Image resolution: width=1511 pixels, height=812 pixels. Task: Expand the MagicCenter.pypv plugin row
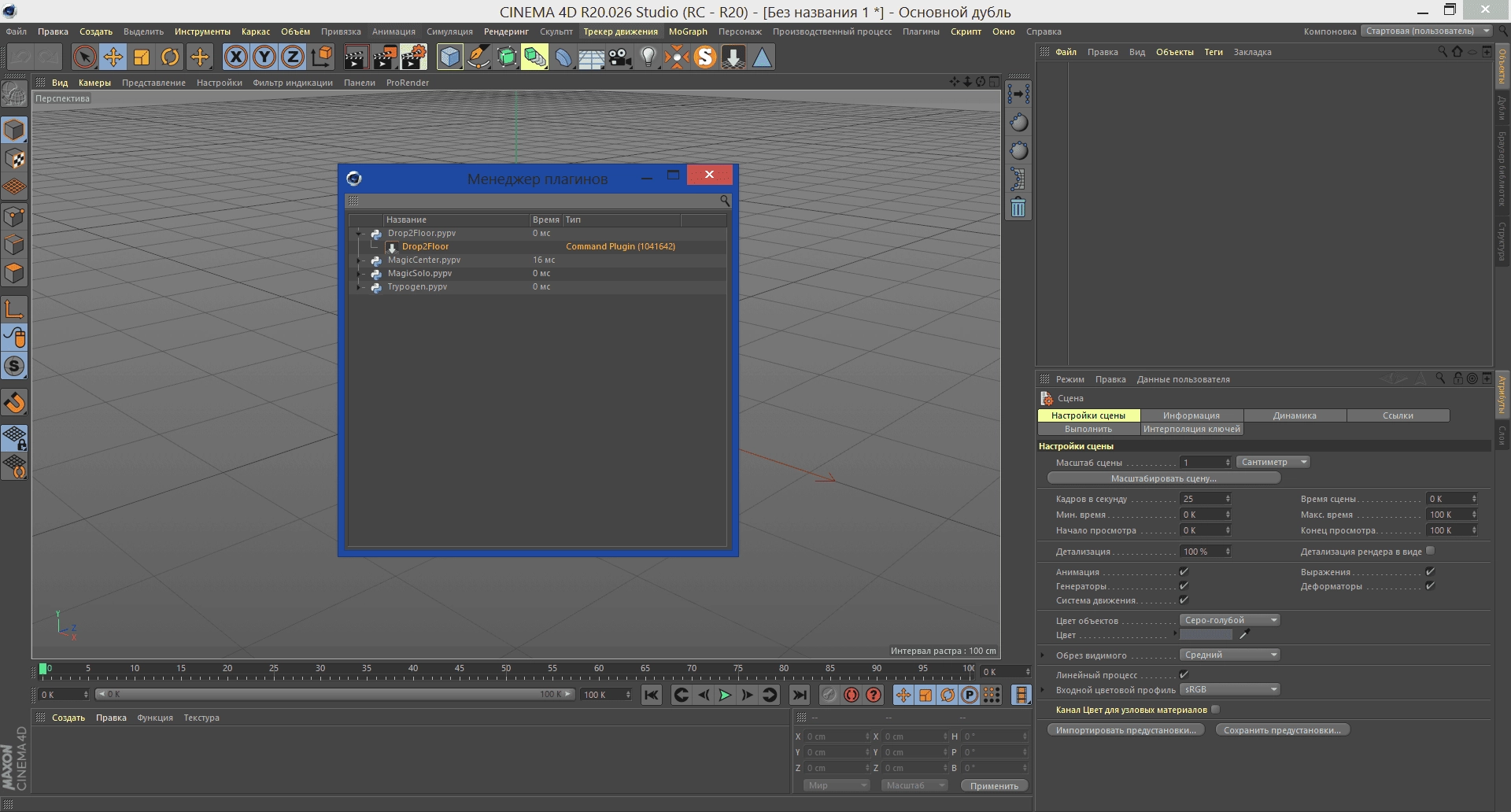359,260
